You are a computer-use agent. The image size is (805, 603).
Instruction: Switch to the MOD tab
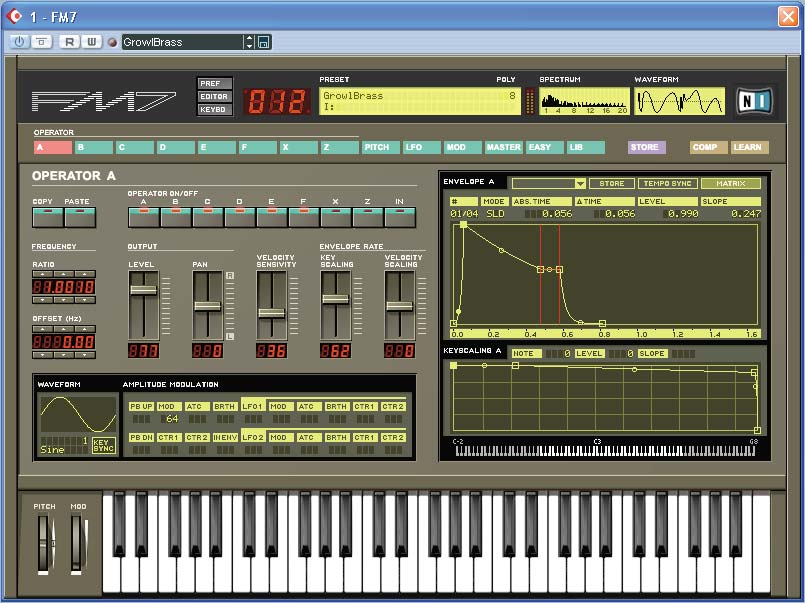click(463, 147)
